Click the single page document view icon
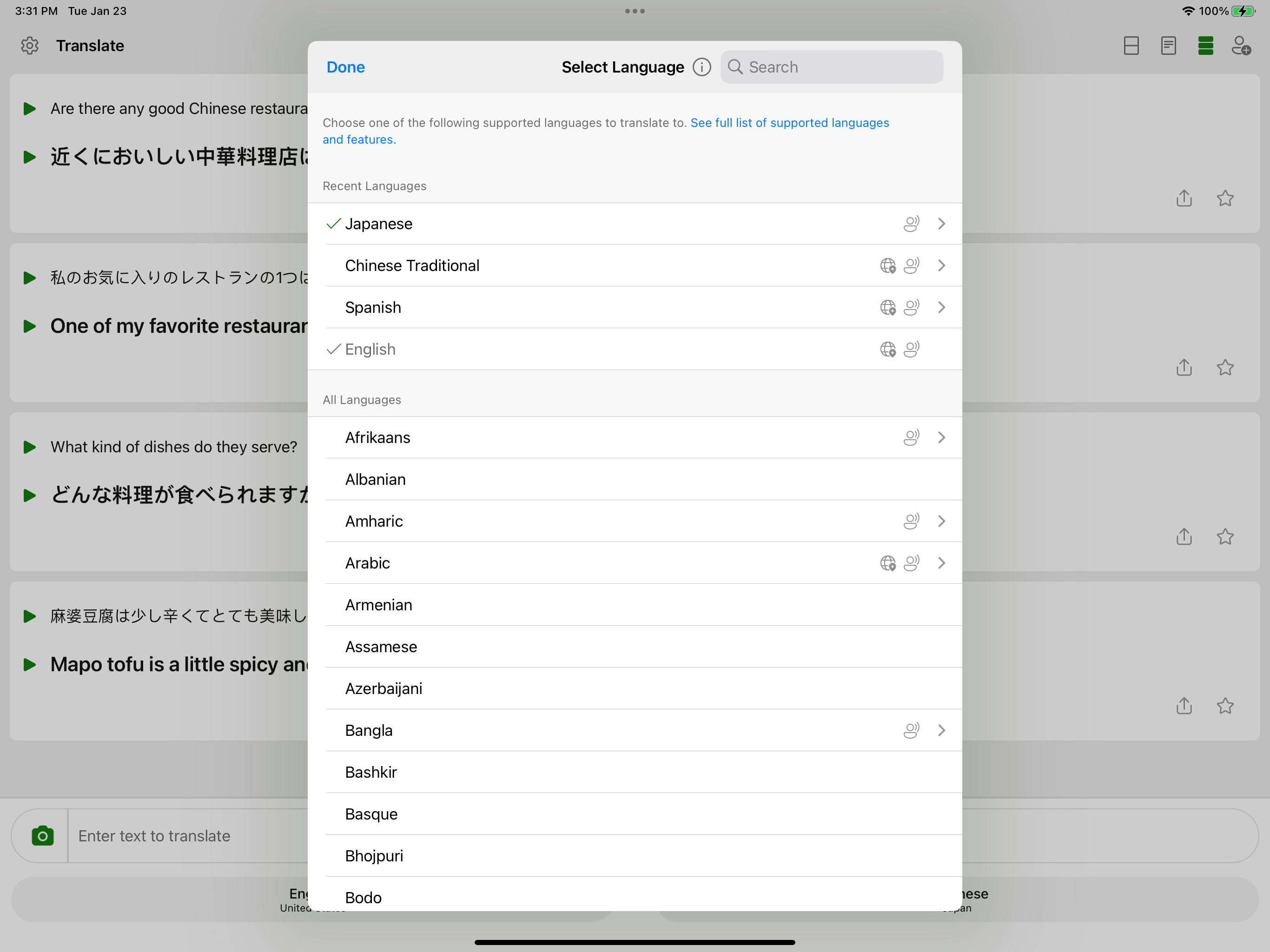The width and height of the screenshot is (1270, 952). 1168,46
